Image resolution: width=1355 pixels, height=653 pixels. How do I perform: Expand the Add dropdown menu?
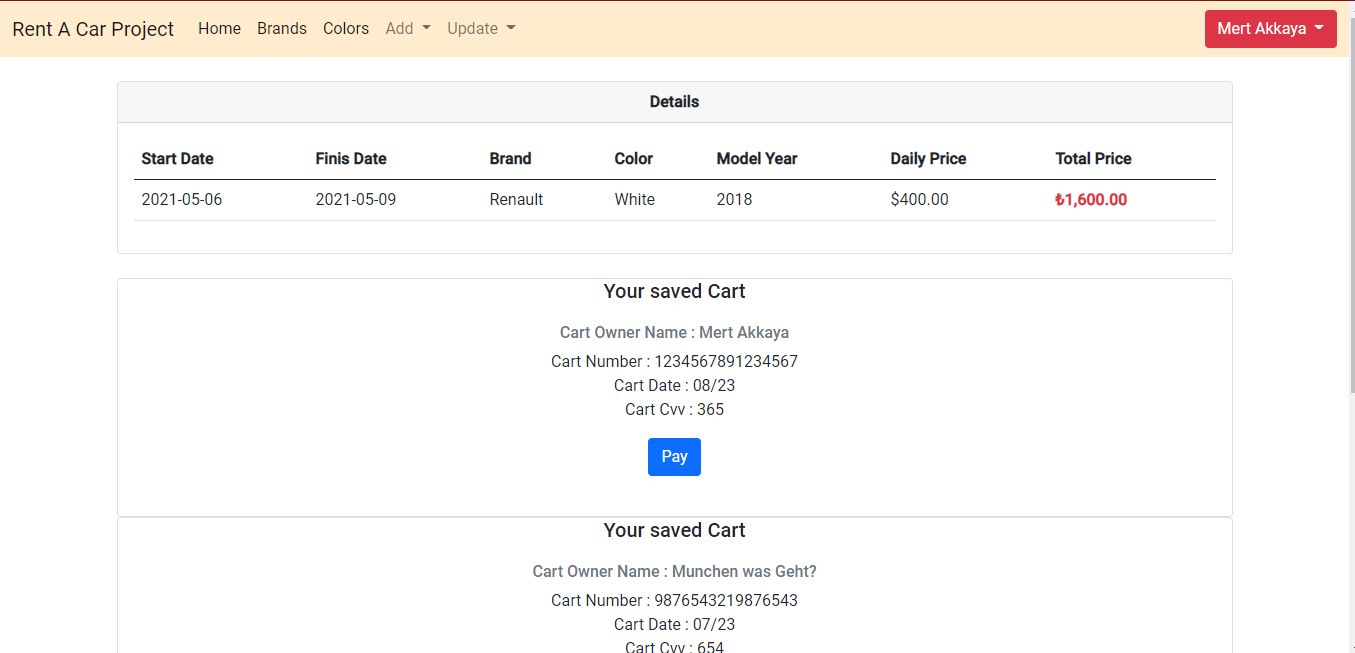[408, 29]
